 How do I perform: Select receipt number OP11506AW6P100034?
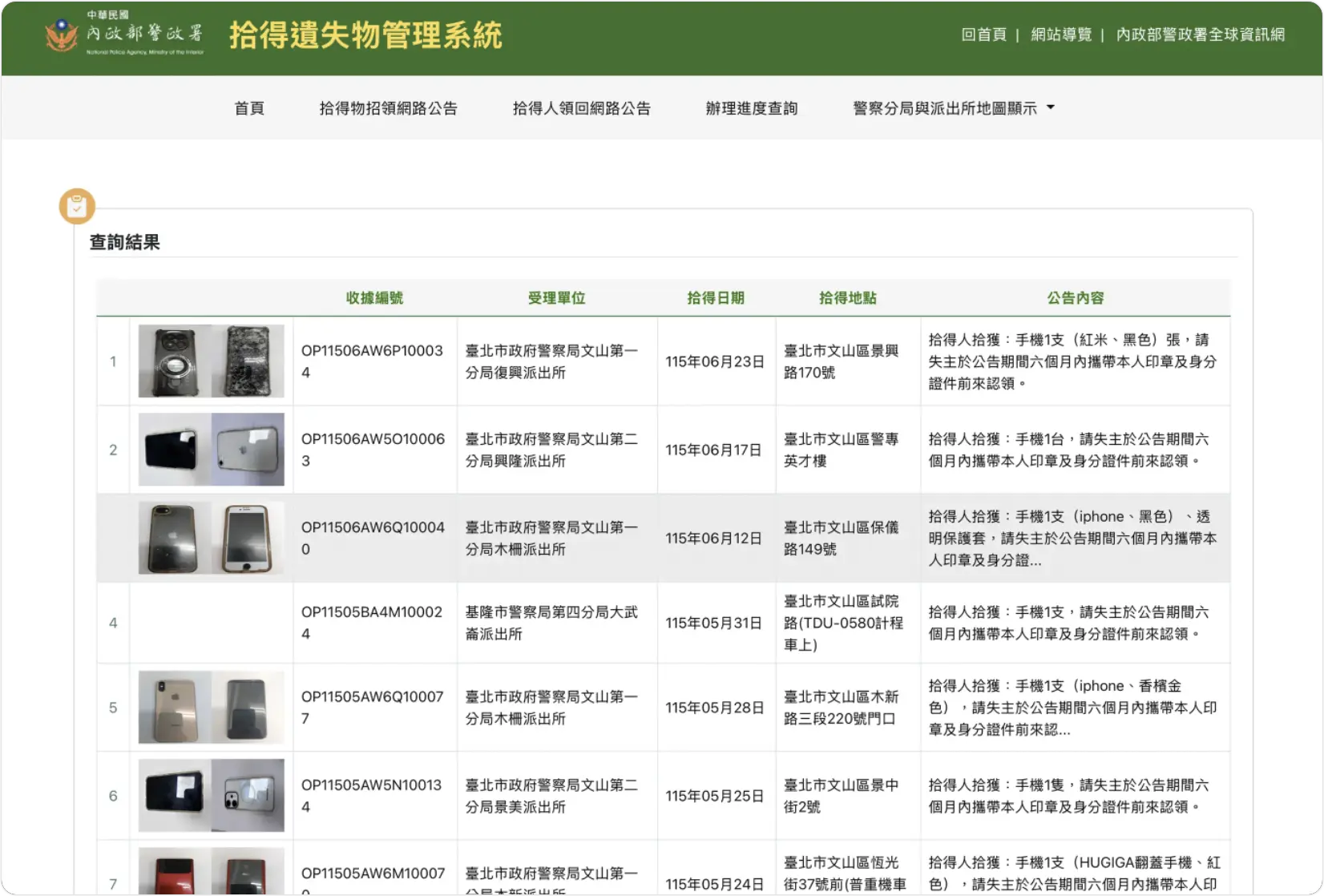pyautogui.click(x=373, y=361)
